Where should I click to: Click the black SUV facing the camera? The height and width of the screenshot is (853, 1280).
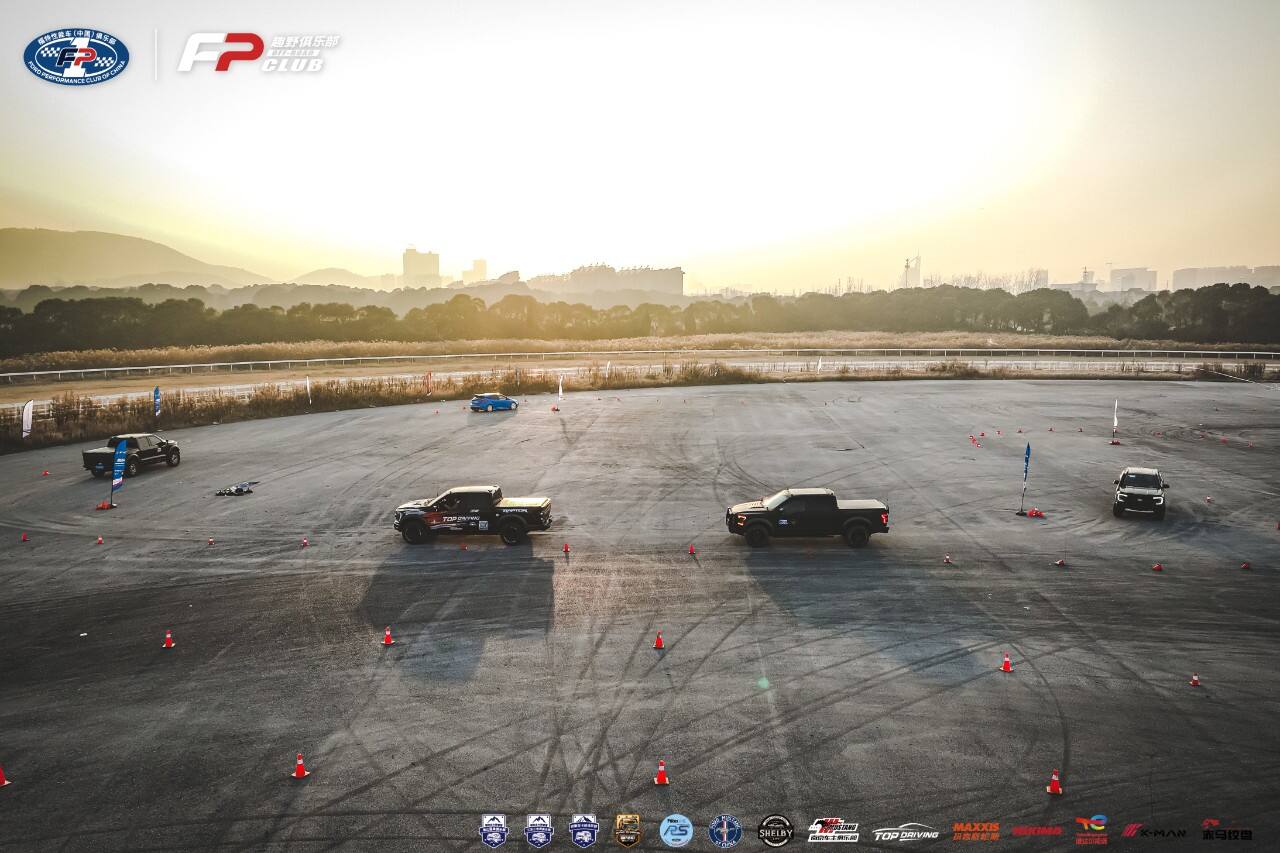pos(1140,492)
